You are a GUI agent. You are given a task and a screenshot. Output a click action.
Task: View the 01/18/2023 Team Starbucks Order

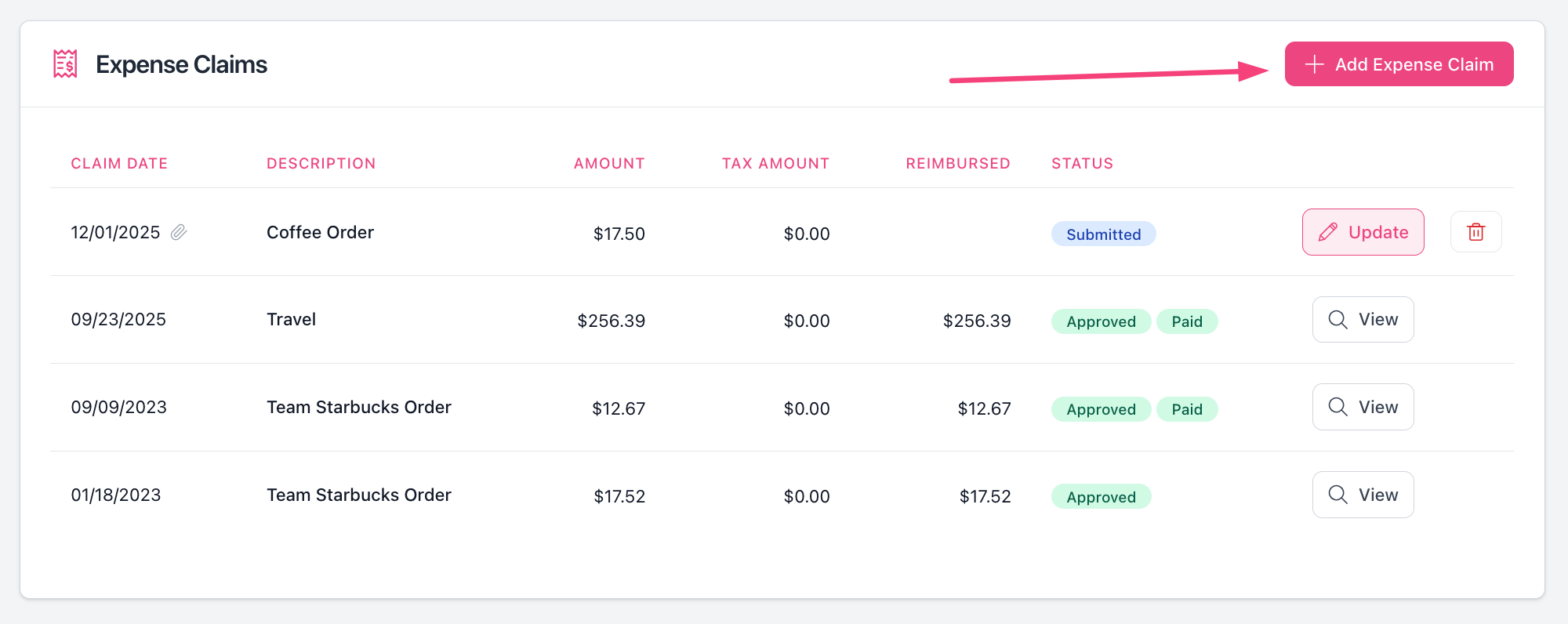1363,495
